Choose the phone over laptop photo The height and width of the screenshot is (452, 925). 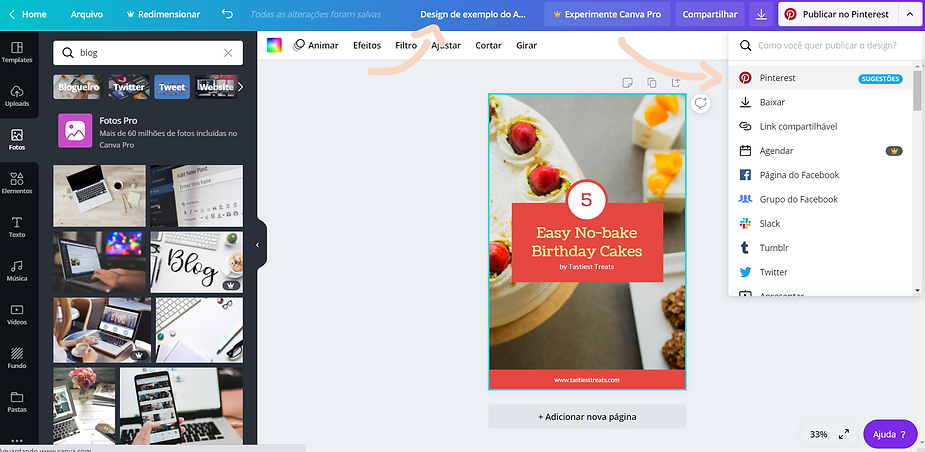181,406
